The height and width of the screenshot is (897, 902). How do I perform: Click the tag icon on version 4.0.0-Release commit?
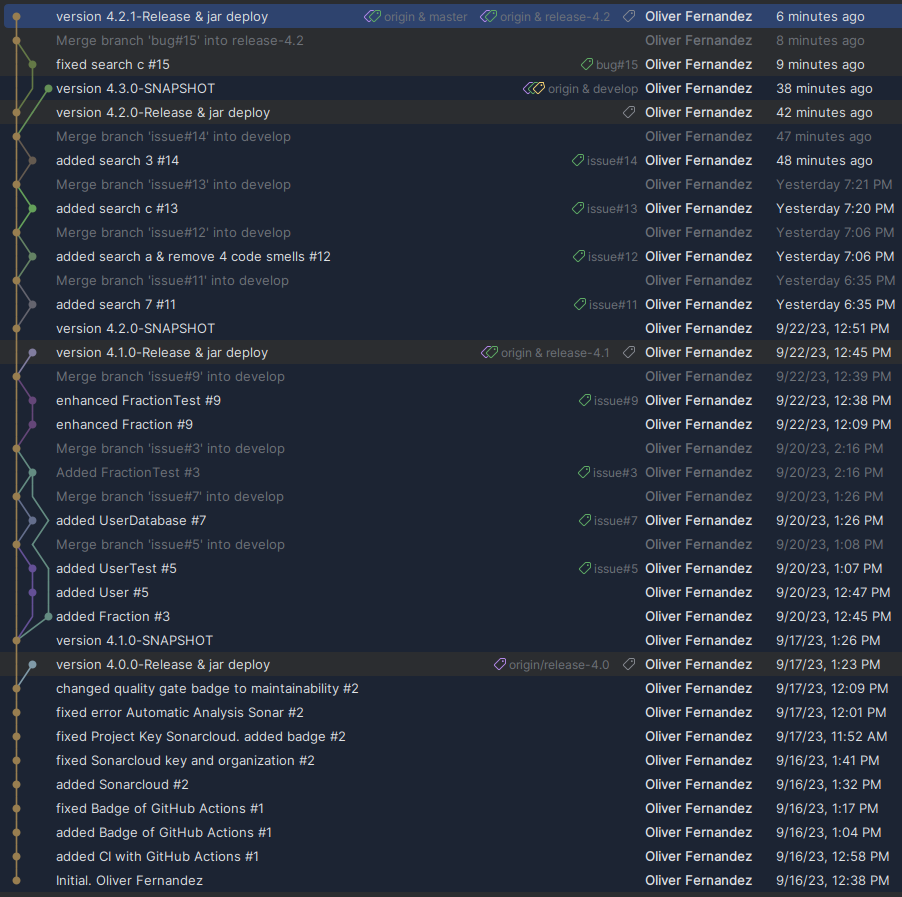pos(628,664)
